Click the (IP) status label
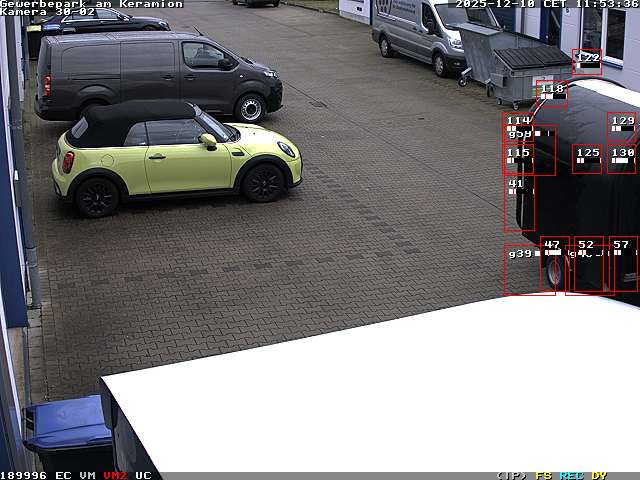Image resolution: width=640 pixels, height=480 pixels. click(x=511, y=475)
